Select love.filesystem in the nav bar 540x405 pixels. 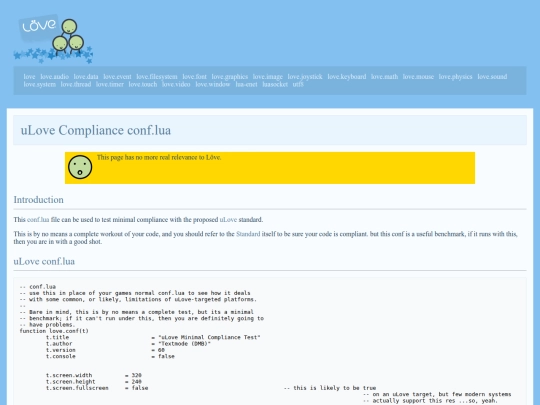[x=157, y=76]
